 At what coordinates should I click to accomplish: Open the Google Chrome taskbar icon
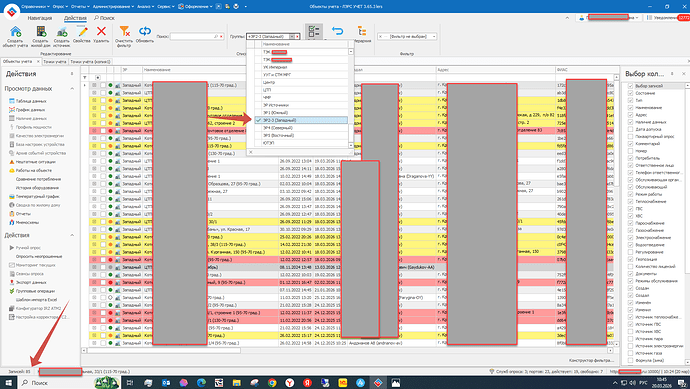(x=272, y=383)
